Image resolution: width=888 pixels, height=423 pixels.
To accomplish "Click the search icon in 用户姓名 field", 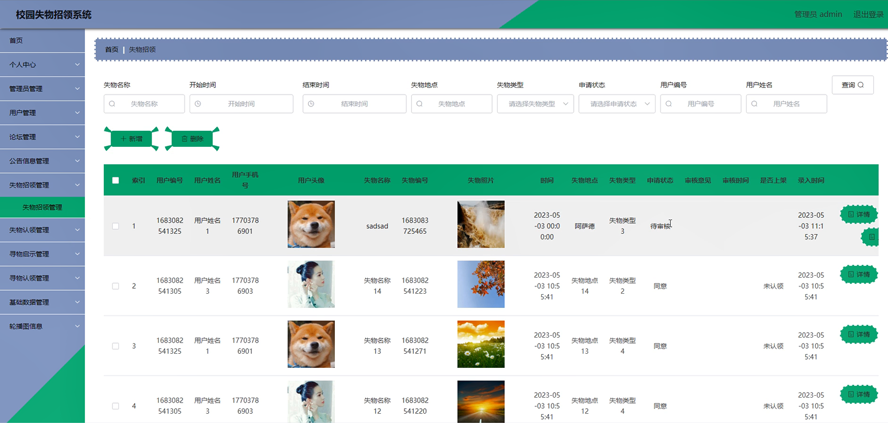I will coord(755,104).
